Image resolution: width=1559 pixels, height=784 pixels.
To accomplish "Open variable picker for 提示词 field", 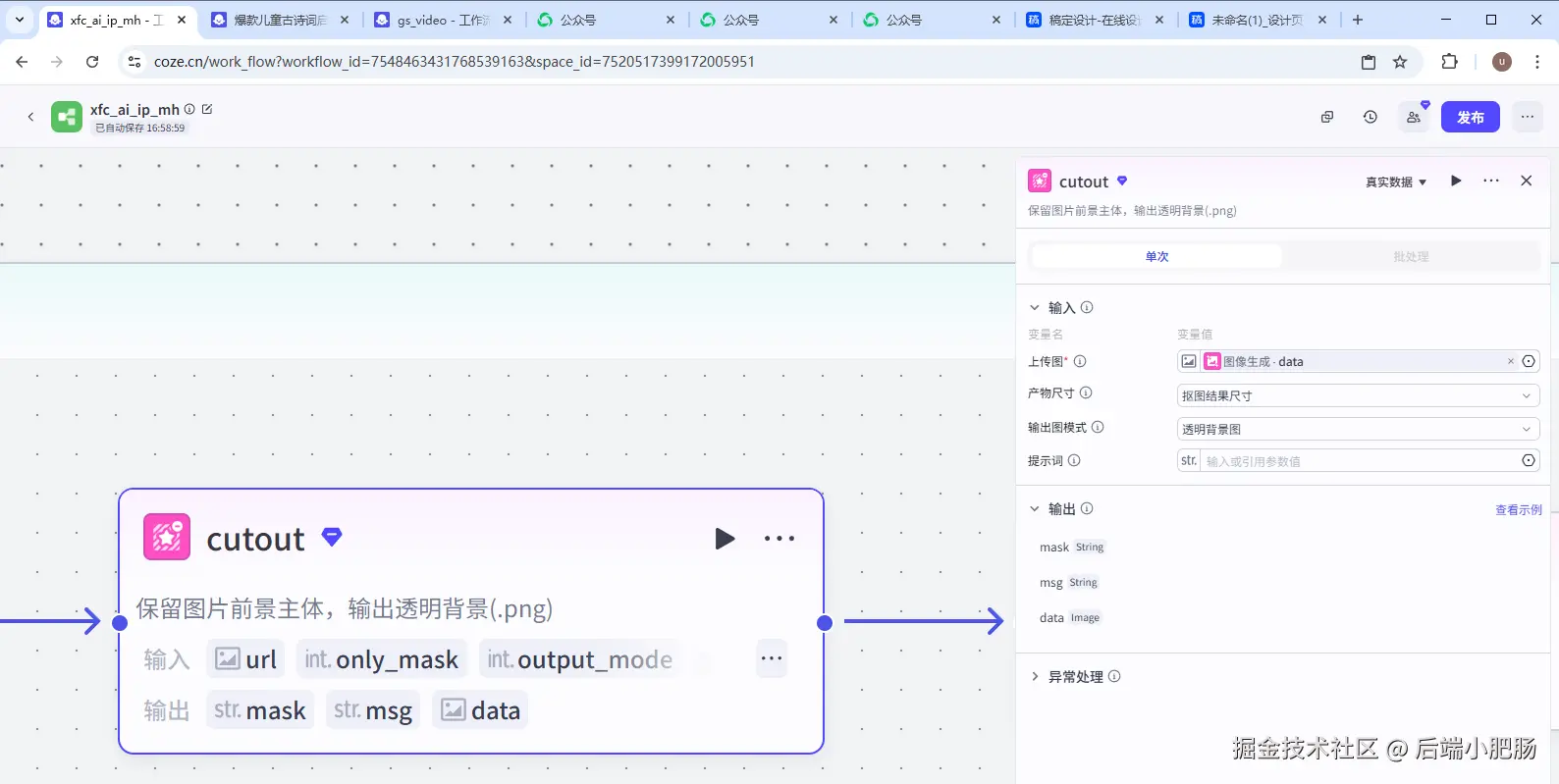I will [1529, 460].
